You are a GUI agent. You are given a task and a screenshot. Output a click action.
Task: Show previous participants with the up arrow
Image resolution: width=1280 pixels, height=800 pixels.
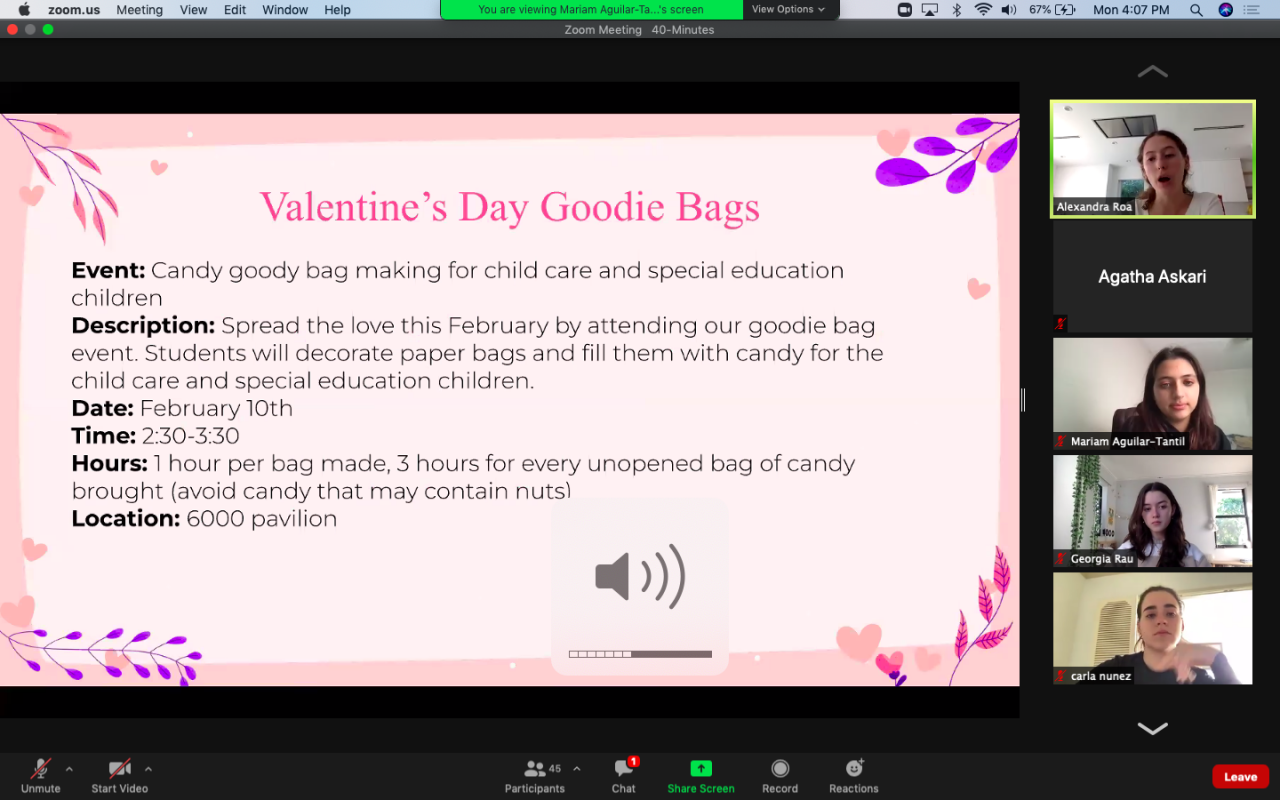click(x=1152, y=71)
